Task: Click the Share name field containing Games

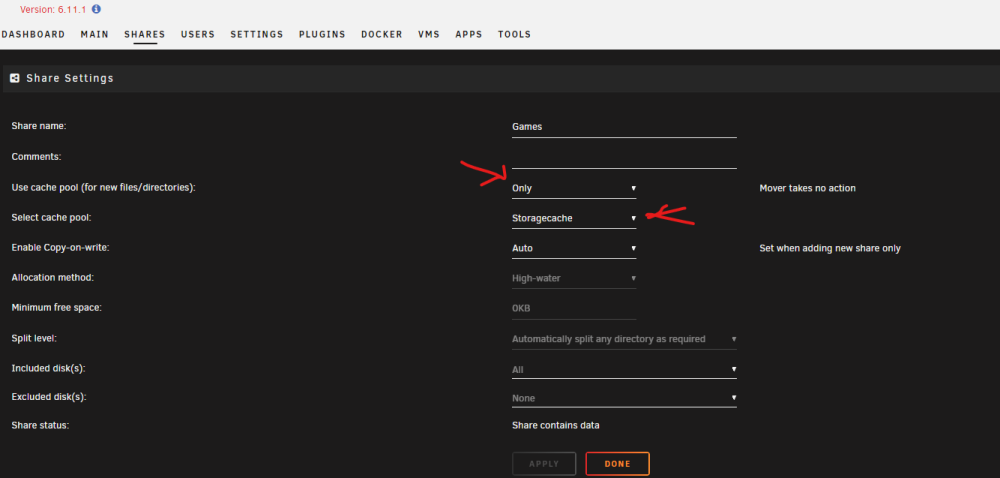Action: point(624,127)
